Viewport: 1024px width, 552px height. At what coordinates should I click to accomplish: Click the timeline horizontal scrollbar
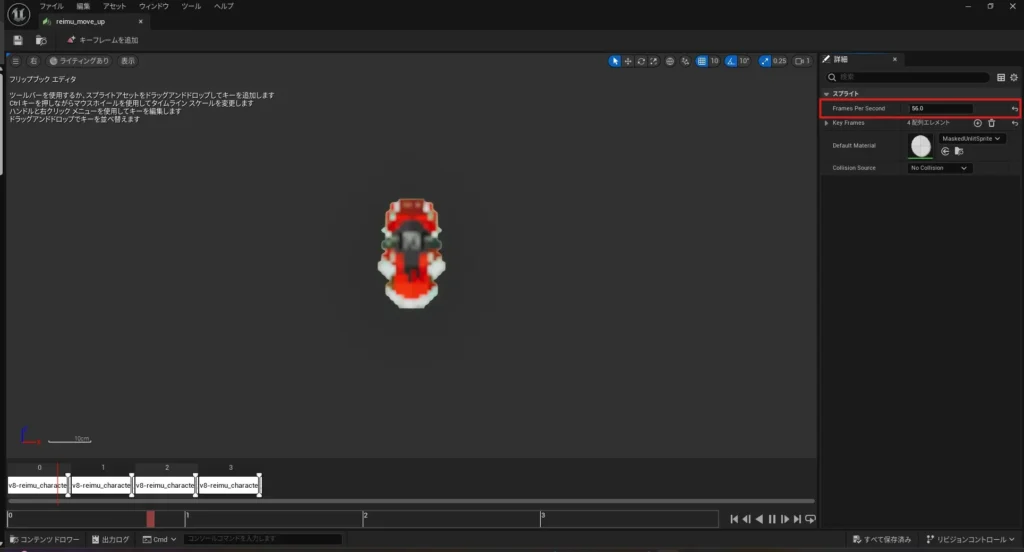click(x=411, y=501)
